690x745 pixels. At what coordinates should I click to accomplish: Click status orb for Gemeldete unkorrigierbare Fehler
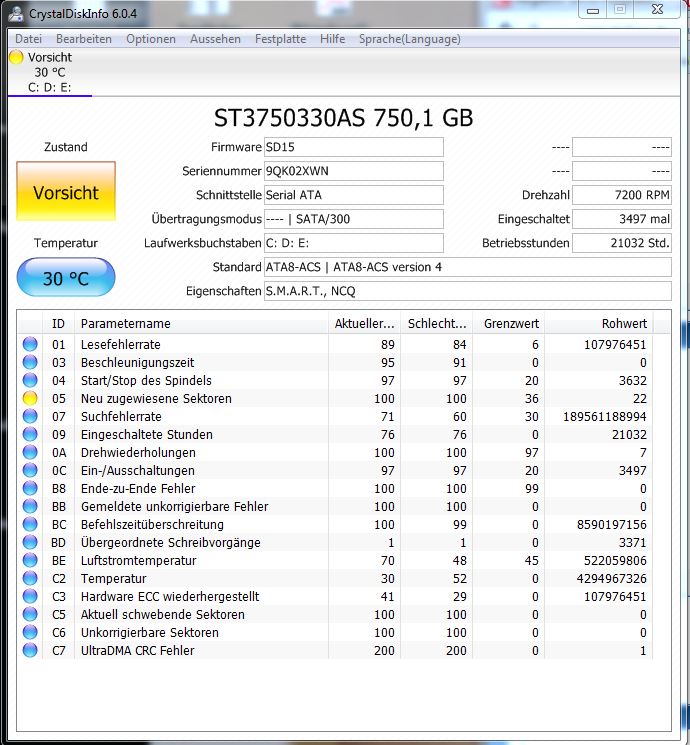pyautogui.click(x=30, y=506)
